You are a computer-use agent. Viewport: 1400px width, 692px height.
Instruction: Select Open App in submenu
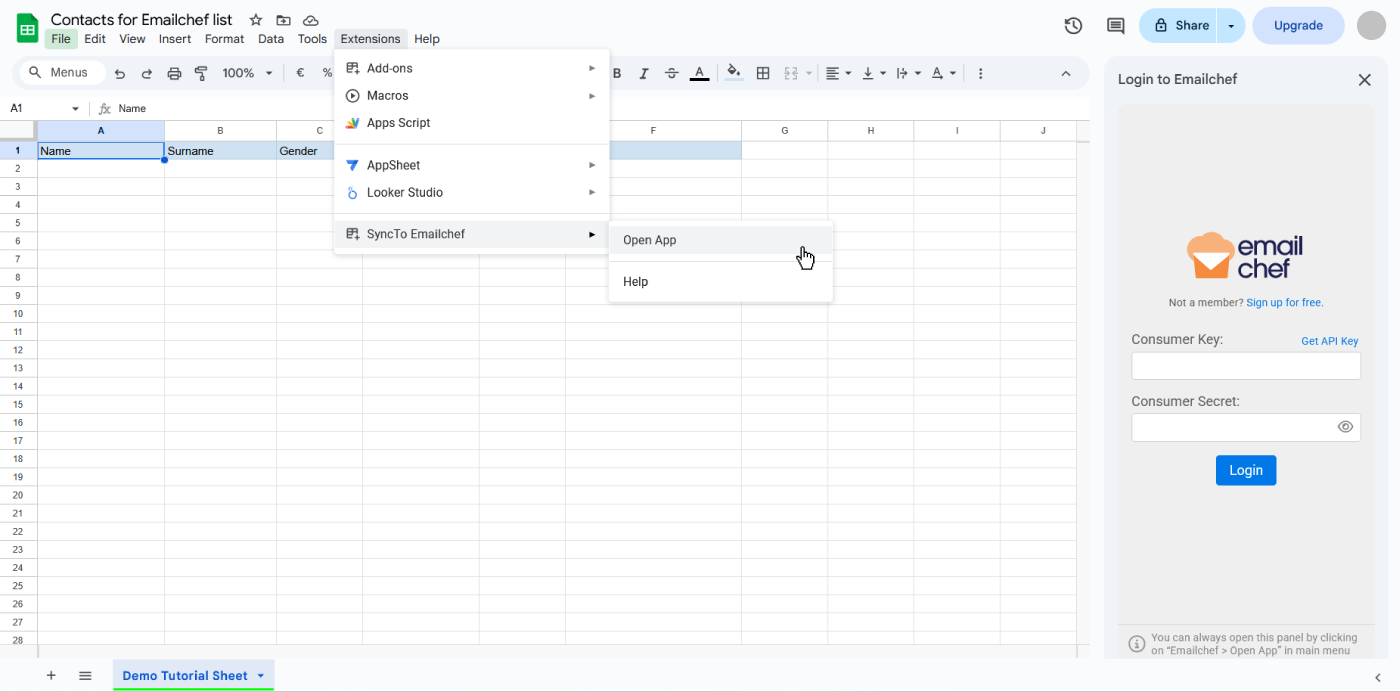[650, 240]
